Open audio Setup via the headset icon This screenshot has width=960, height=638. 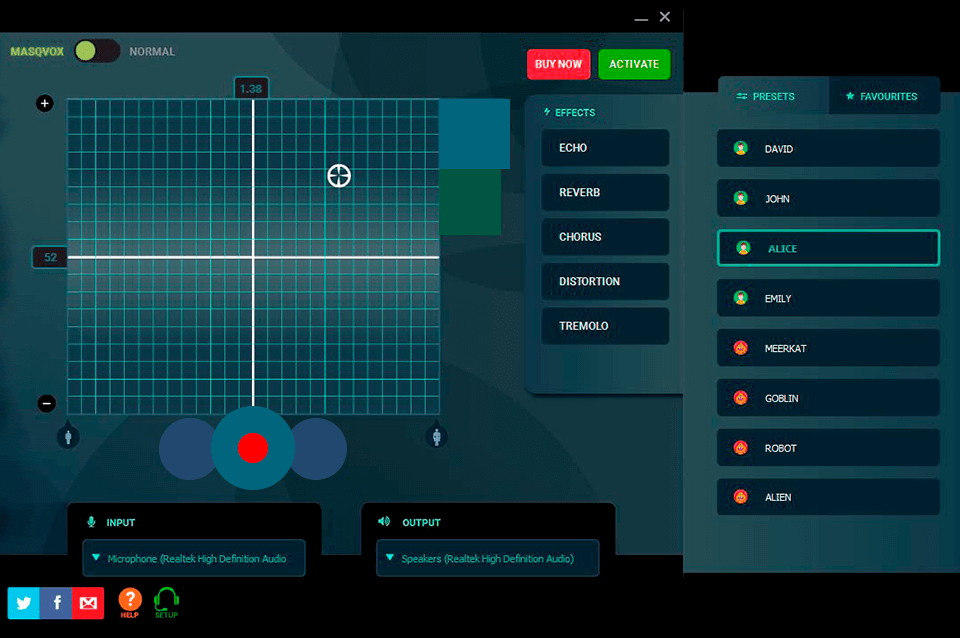166,600
